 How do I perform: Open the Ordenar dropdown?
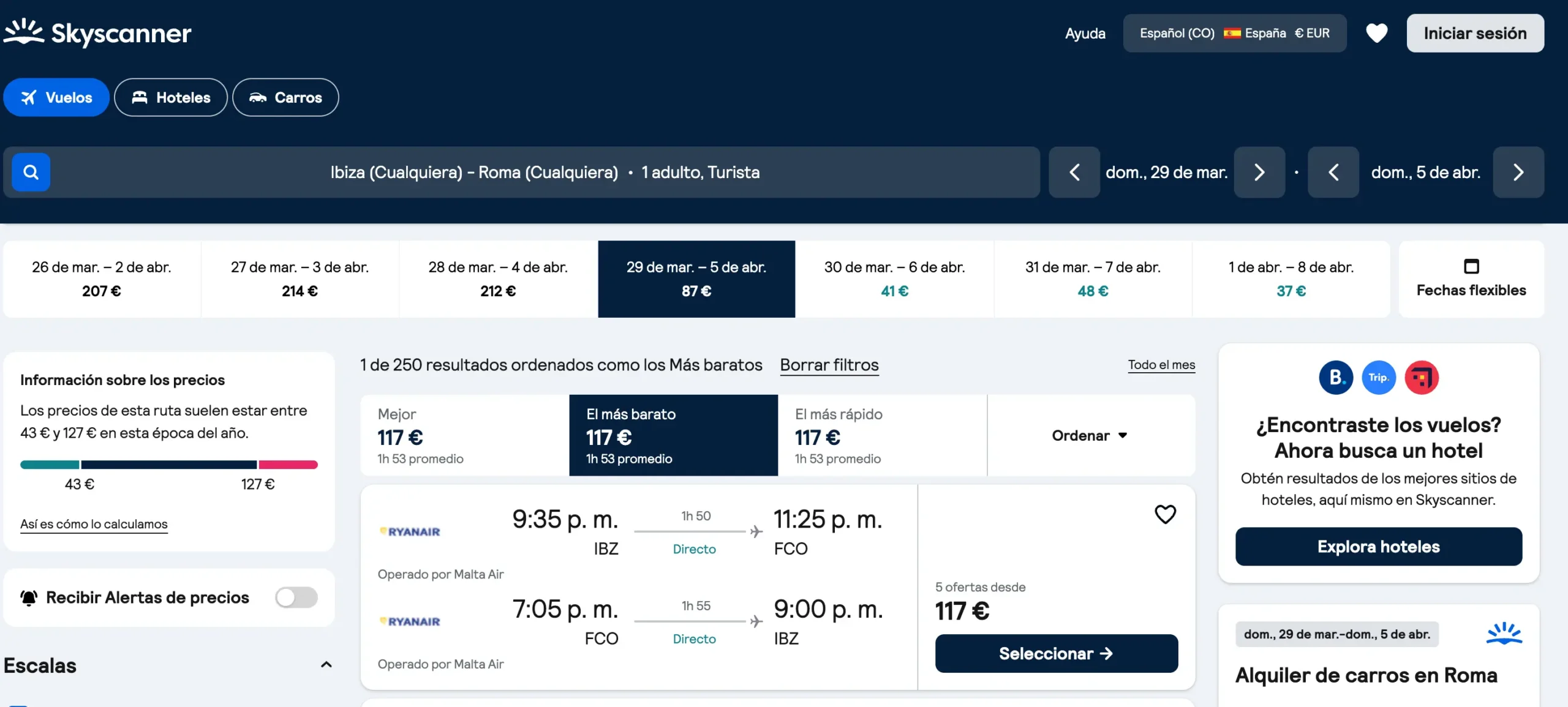click(1090, 435)
